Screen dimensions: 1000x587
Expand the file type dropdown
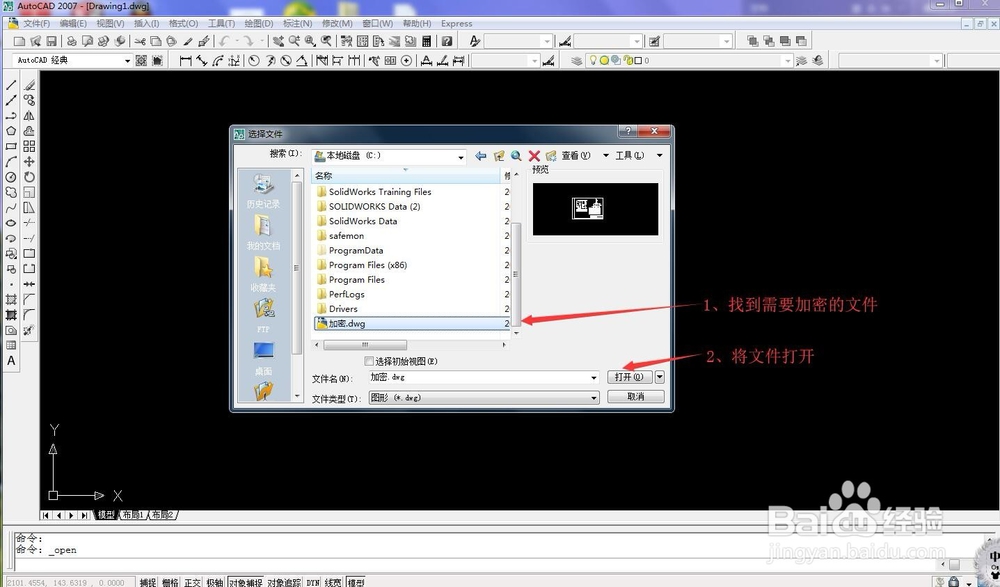pos(594,398)
